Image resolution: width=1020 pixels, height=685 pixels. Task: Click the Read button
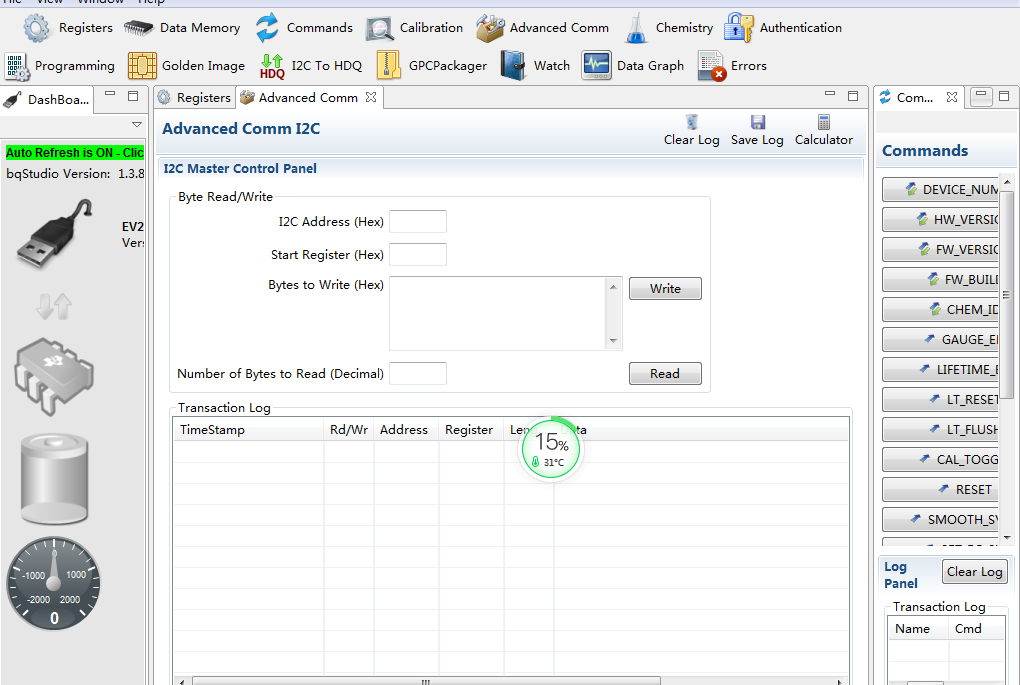pos(665,373)
